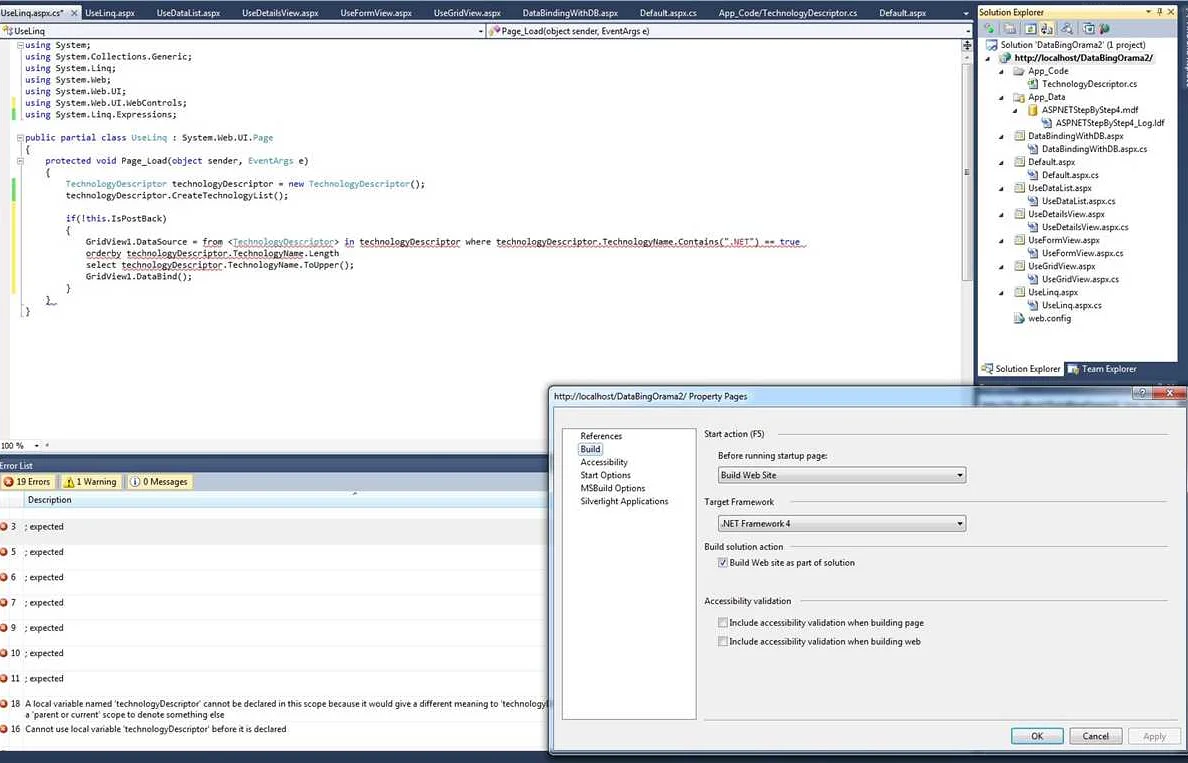This screenshot has height=763, width=1188.
Task: Click the App_Data folder icon
Action: (x=1019, y=97)
